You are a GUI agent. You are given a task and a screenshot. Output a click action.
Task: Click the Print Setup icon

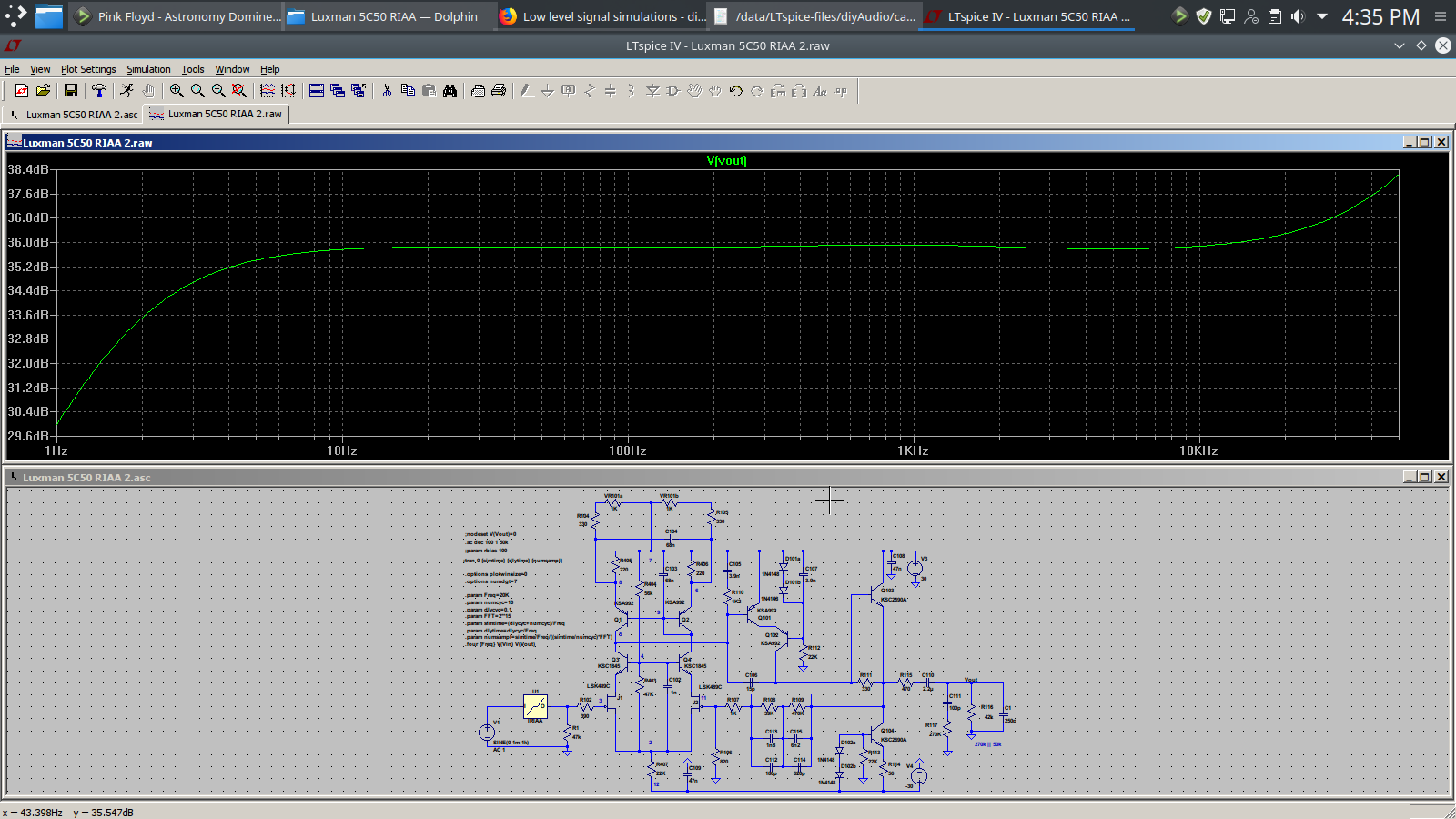tap(478, 90)
